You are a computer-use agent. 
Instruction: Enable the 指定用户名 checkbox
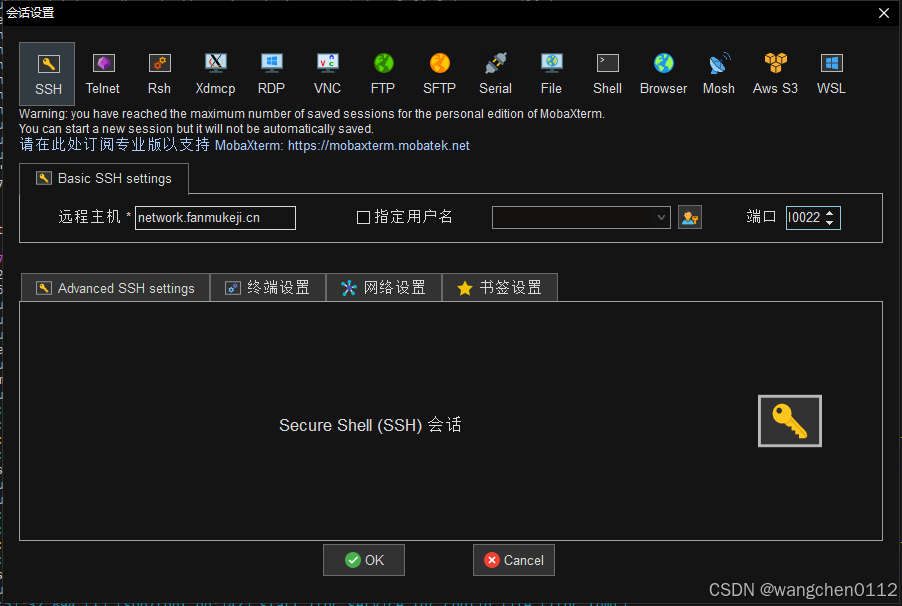click(x=363, y=218)
